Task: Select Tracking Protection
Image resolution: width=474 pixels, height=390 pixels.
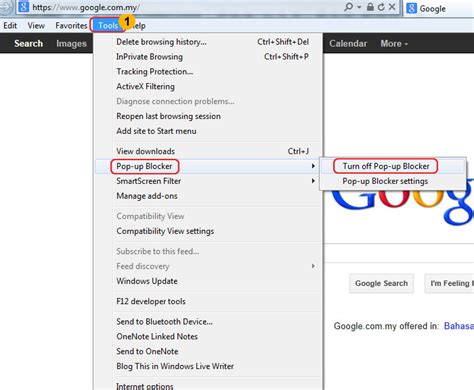Action: pyautogui.click(x=208, y=72)
